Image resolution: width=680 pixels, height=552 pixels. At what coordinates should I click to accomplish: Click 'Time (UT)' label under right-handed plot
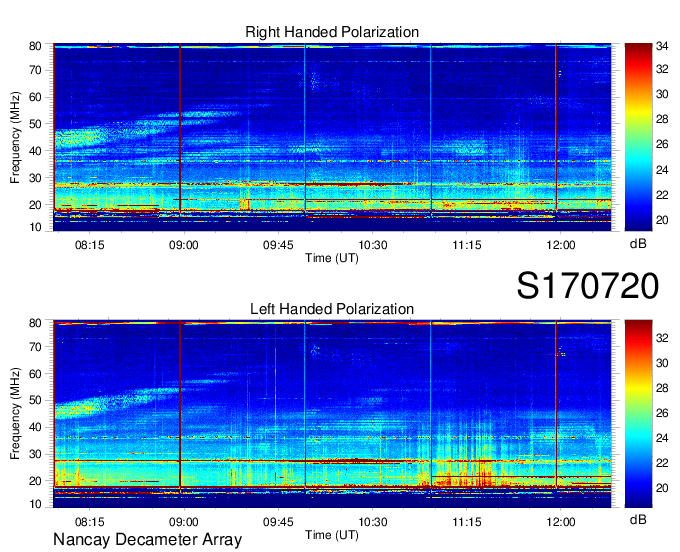[332, 258]
